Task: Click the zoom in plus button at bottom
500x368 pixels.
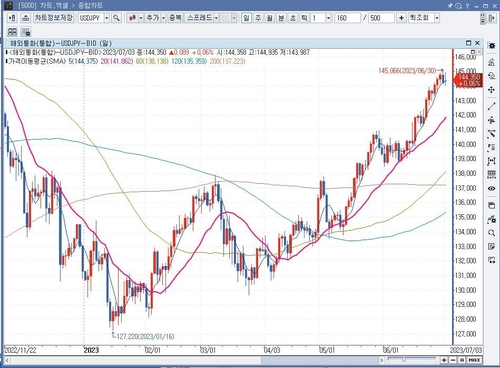Action: (x=444, y=360)
